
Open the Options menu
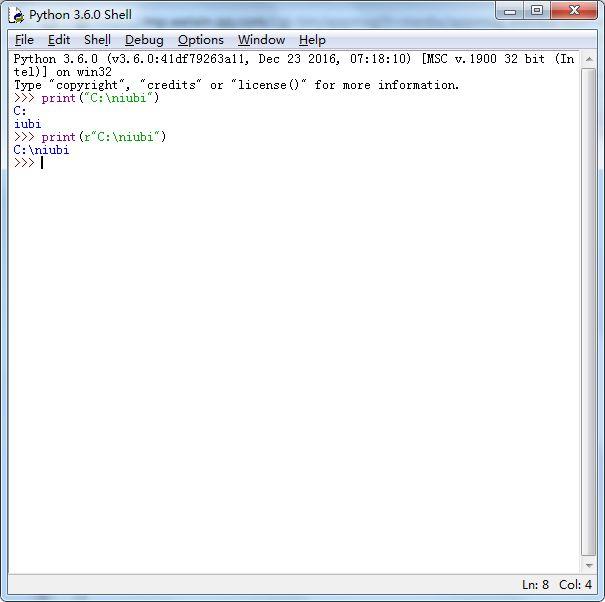coord(201,40)
